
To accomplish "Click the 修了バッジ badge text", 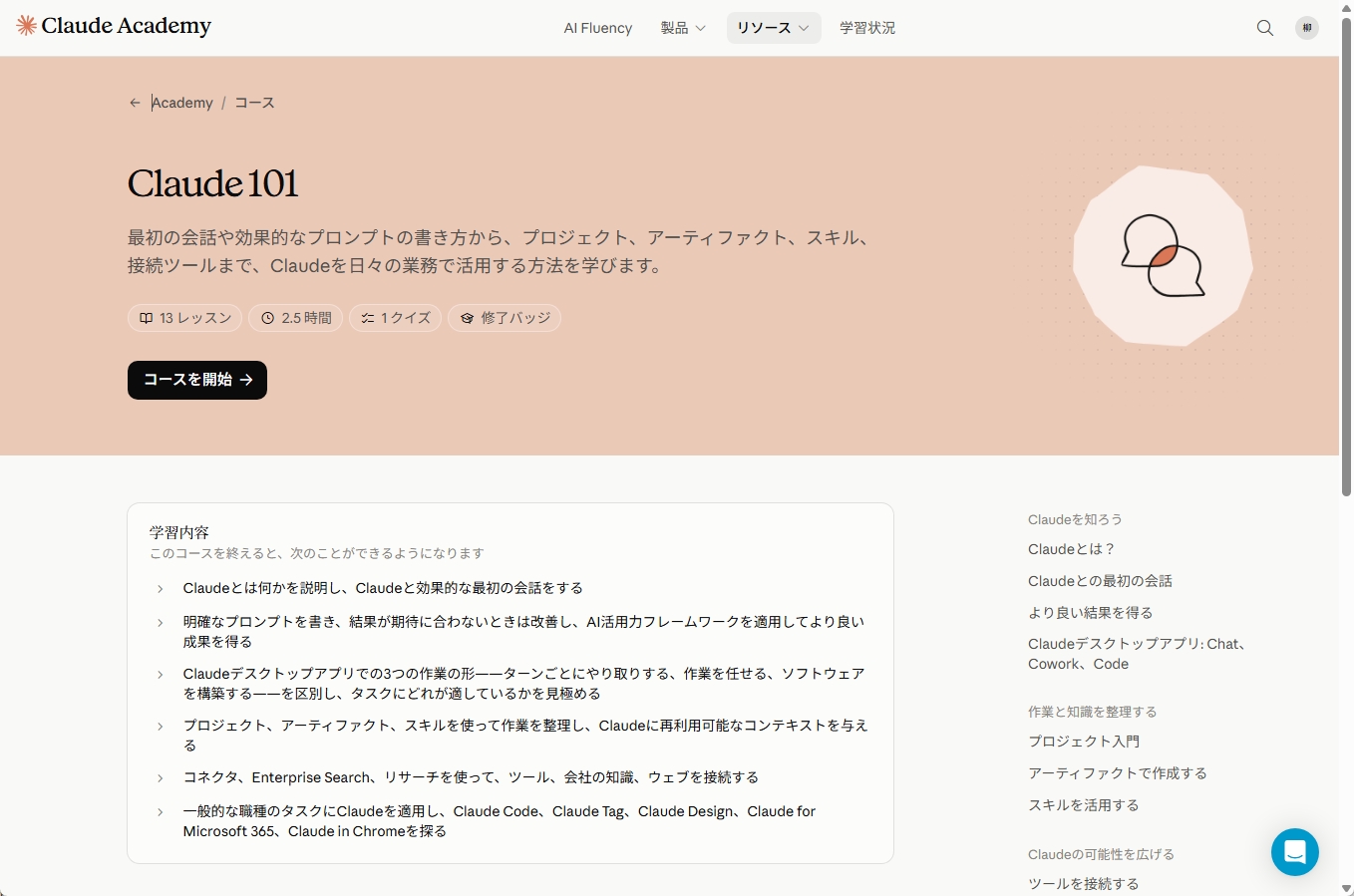I will click(x=516, y=318).
